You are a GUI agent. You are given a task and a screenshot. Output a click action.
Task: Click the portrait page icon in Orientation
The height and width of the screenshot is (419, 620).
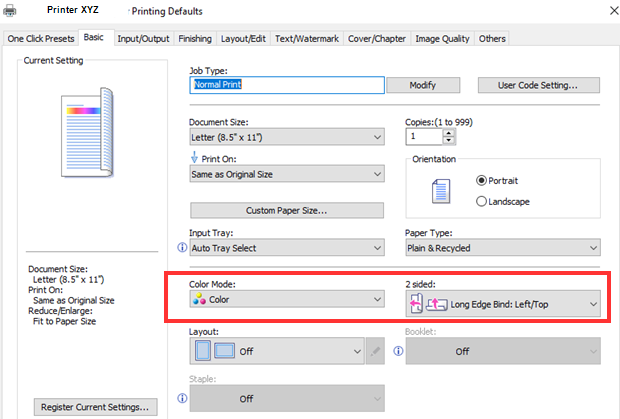coord(441,191)
